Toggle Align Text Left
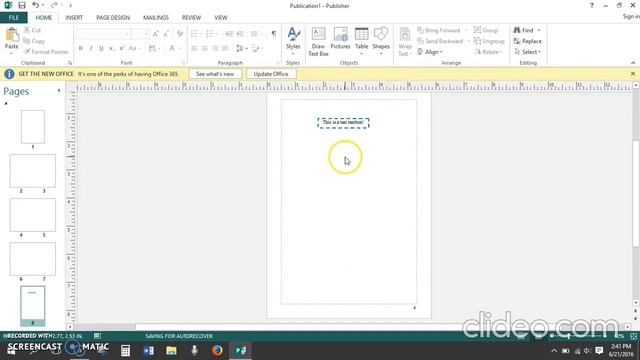 pyautogui.click(x=194, y=48)
